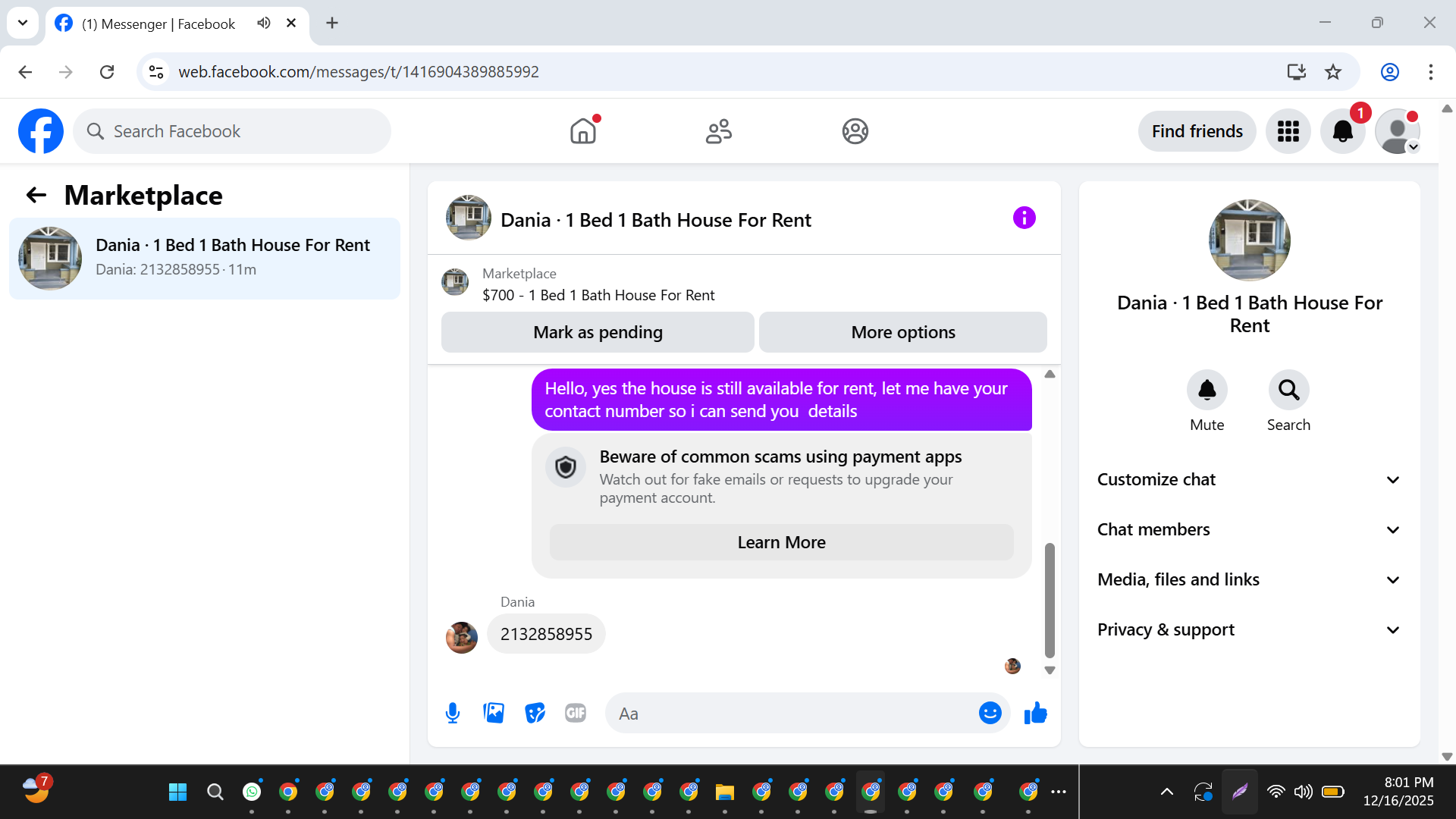Click Learn More about payment scams
The width and height of the screenshot is (1456, 819).
[781, 542]
